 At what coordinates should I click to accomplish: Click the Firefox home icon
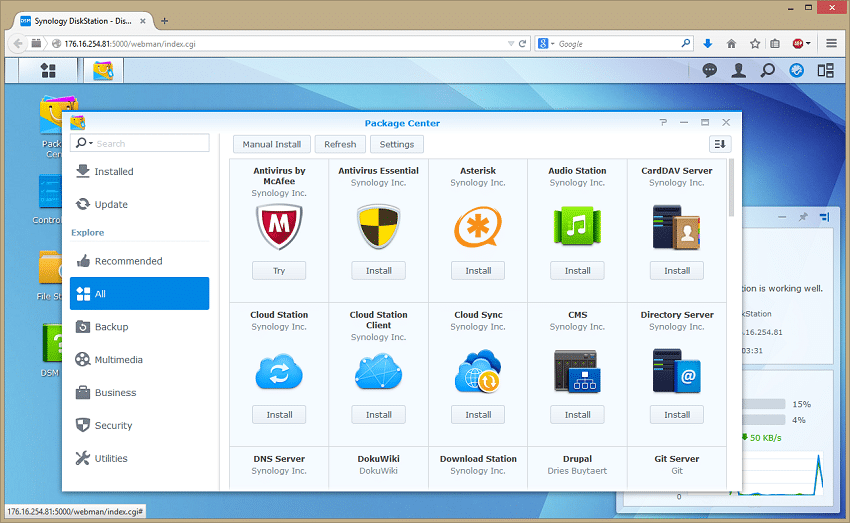tap(731, 44)
